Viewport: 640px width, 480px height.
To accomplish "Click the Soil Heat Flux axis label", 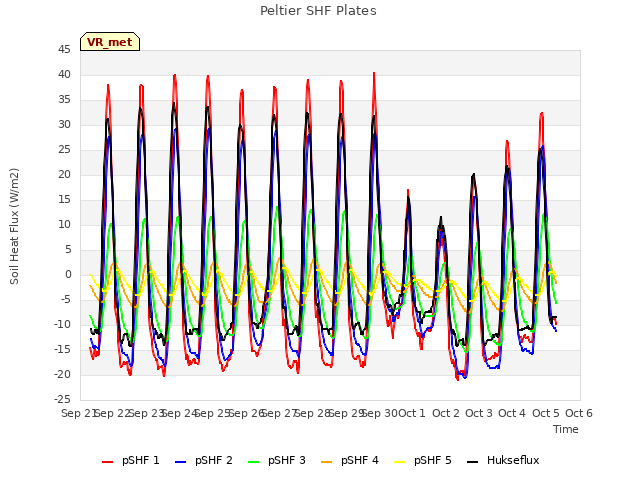I will pos(14,226).
